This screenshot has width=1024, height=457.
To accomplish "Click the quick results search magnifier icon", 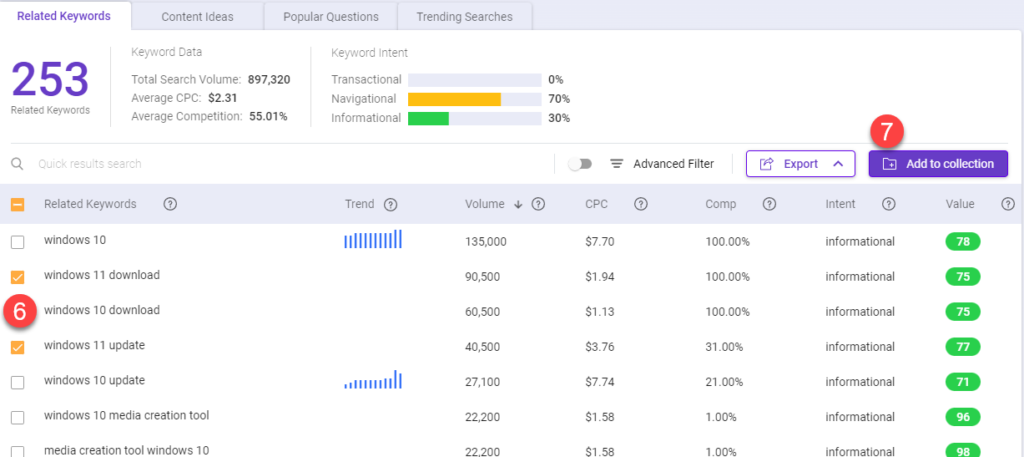I will click(17, 164).
